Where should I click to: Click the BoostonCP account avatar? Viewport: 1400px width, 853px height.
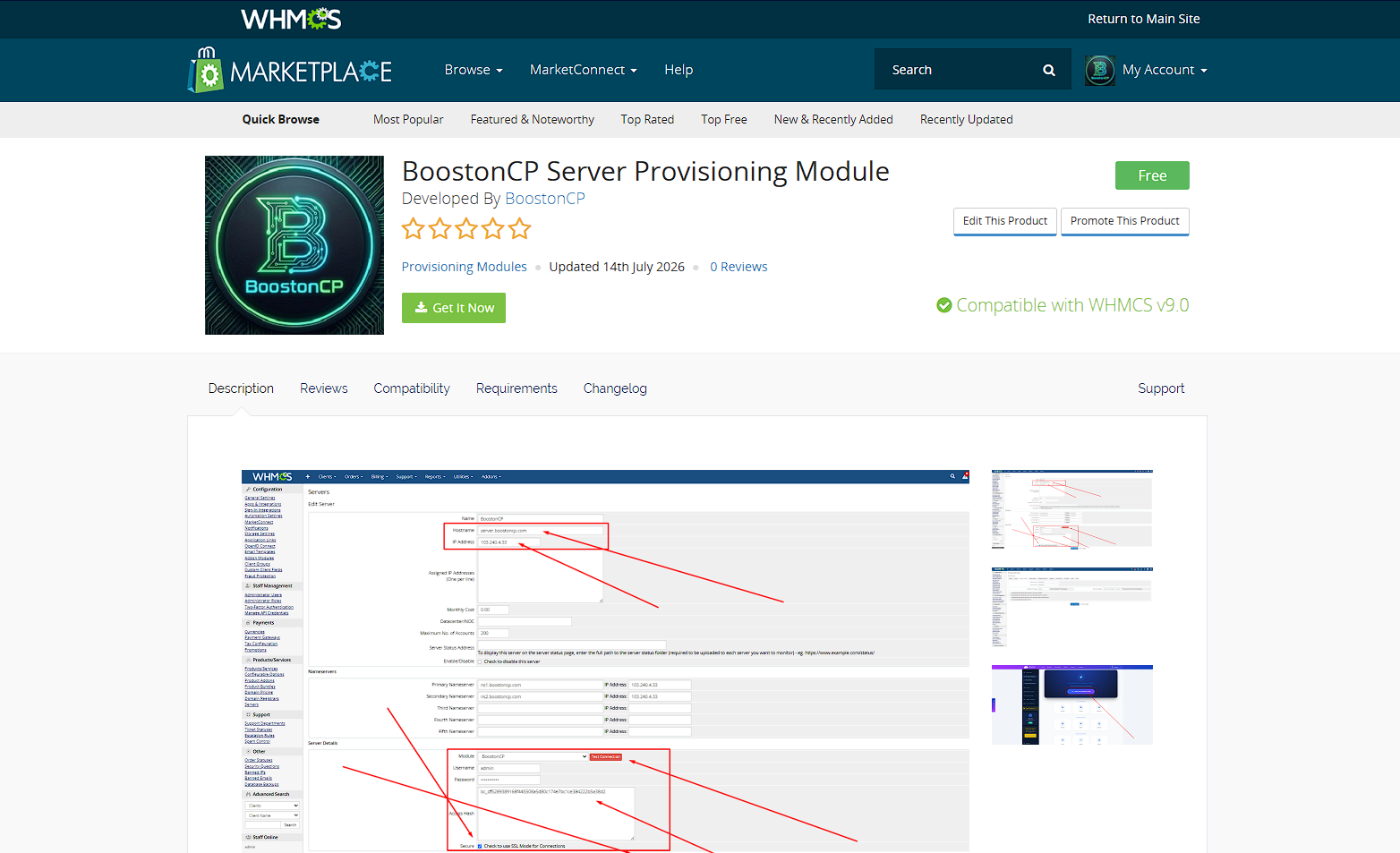[1100, 70]
